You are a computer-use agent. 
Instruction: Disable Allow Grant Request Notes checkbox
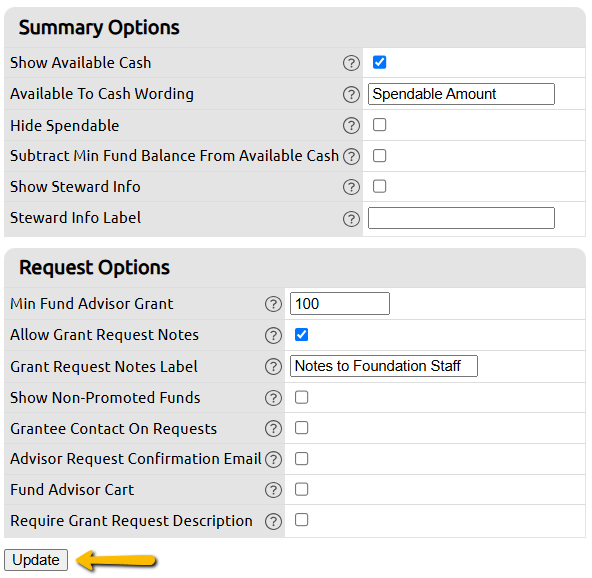301,334
